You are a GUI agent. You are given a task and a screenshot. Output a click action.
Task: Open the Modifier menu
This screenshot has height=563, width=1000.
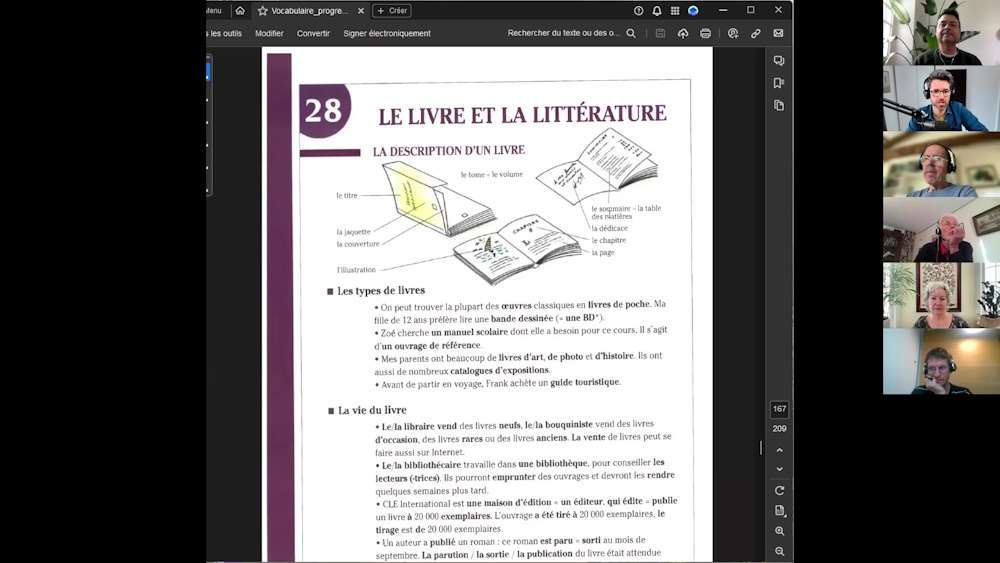click(x=269, y=33)
